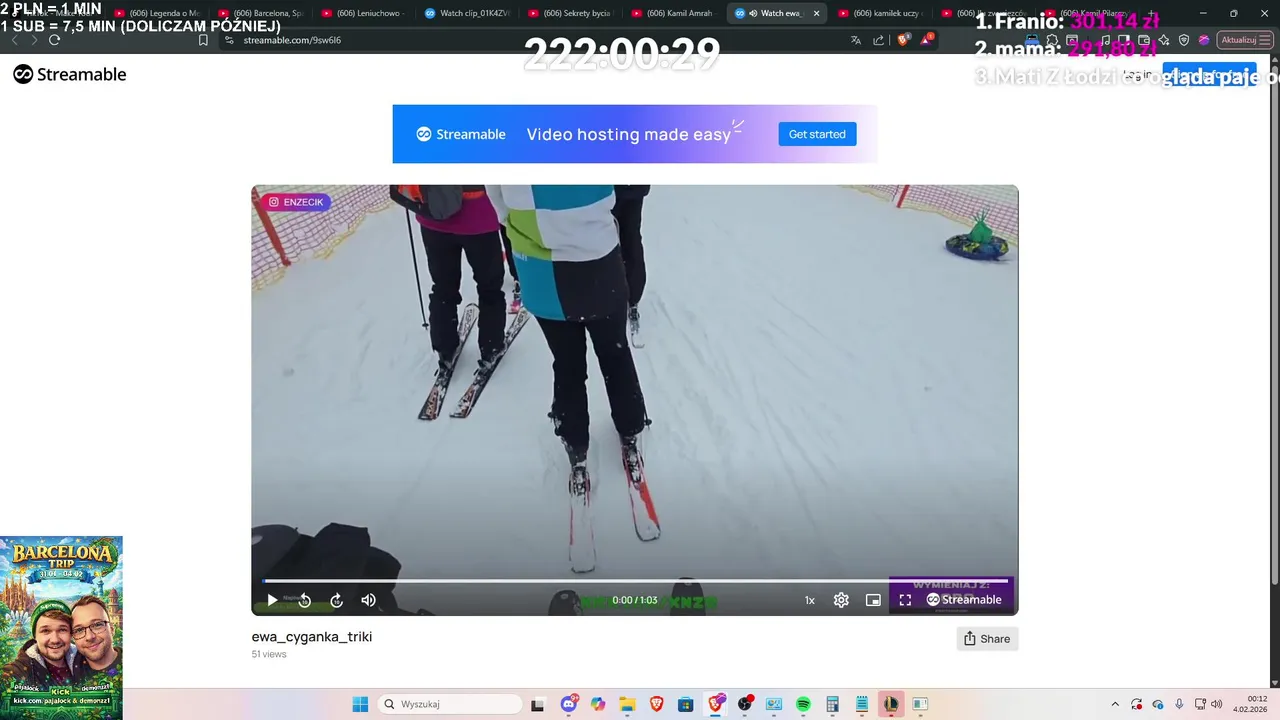Click the video title ewa_cyganka_triki
The image size is (1280, 720).
coord(312,637)
